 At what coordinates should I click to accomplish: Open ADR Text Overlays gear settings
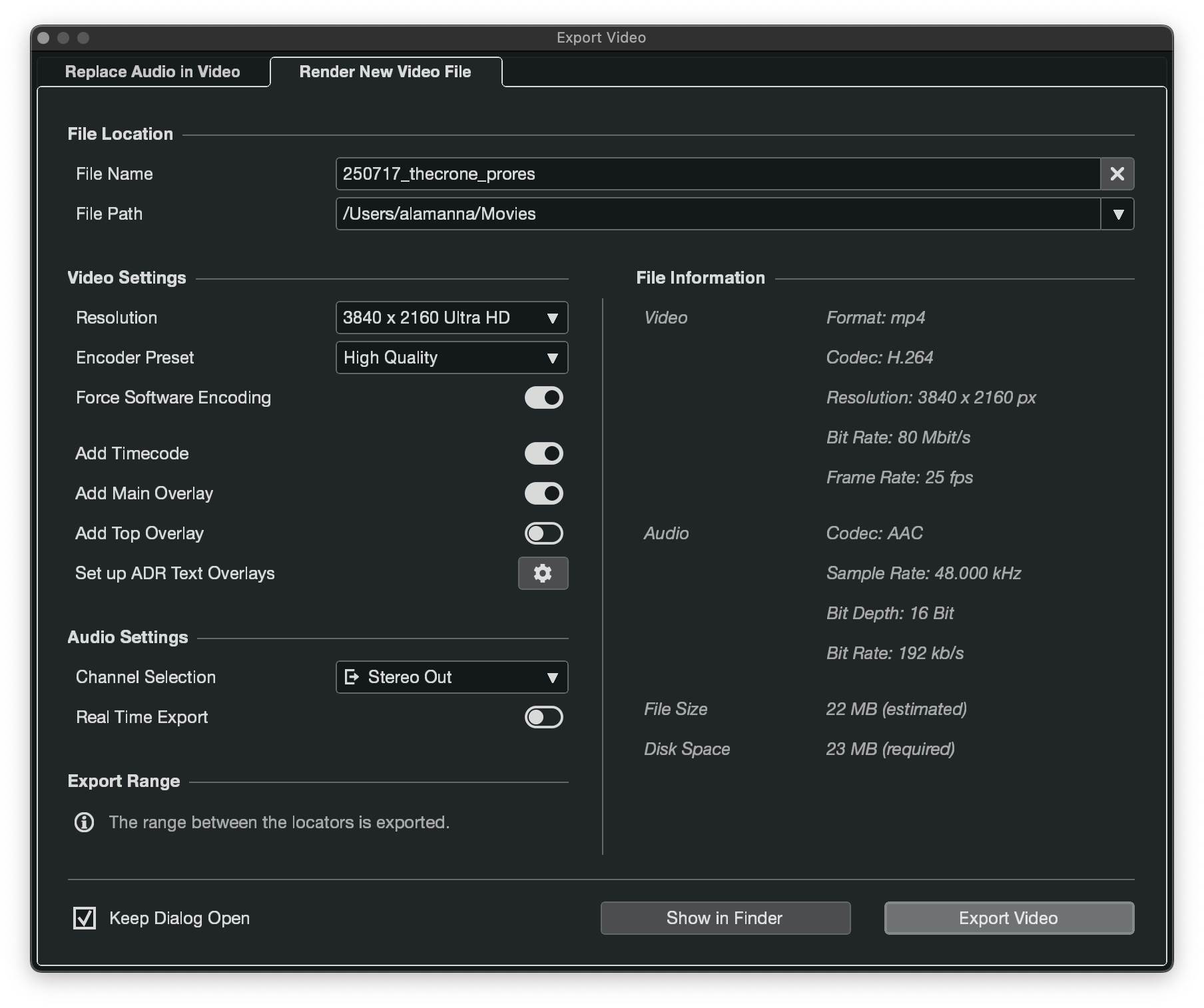tap(543, 573)
